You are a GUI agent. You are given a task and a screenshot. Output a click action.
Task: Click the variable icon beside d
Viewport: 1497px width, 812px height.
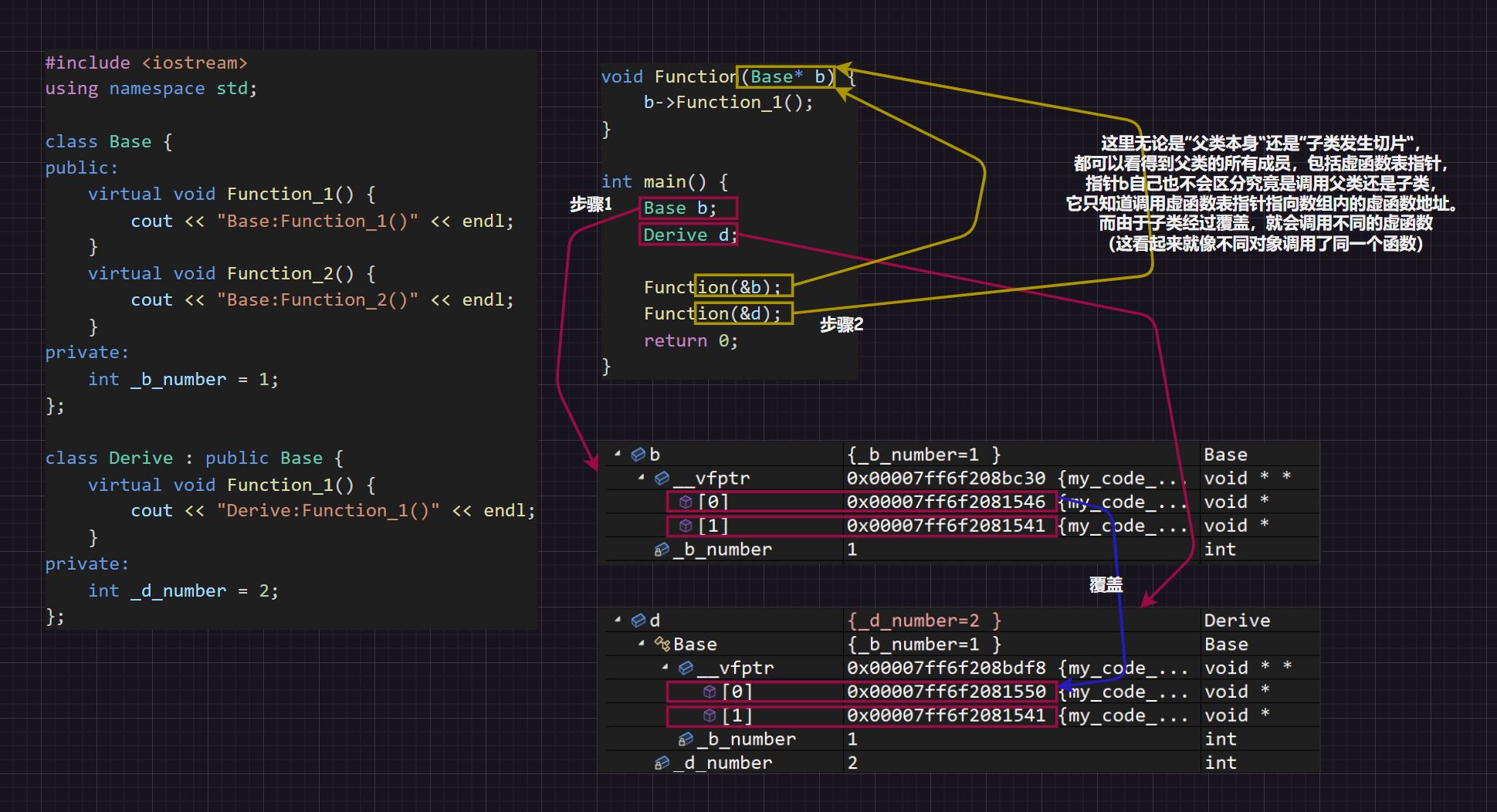638,621
